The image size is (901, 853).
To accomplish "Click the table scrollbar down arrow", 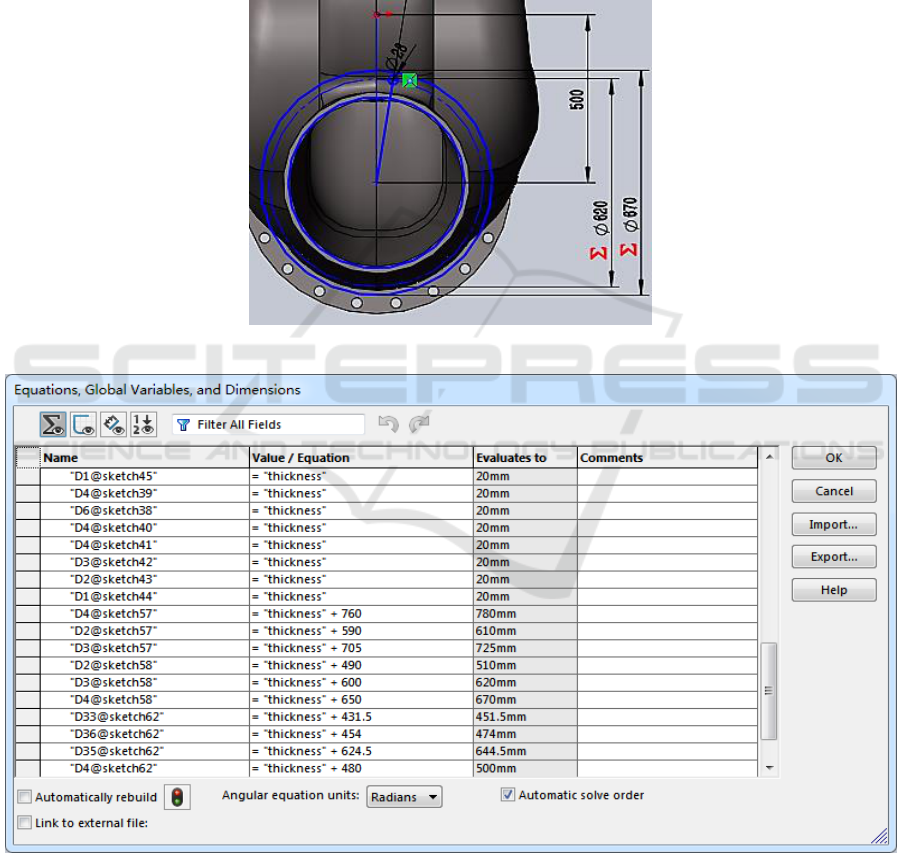I will click(769, 767).
